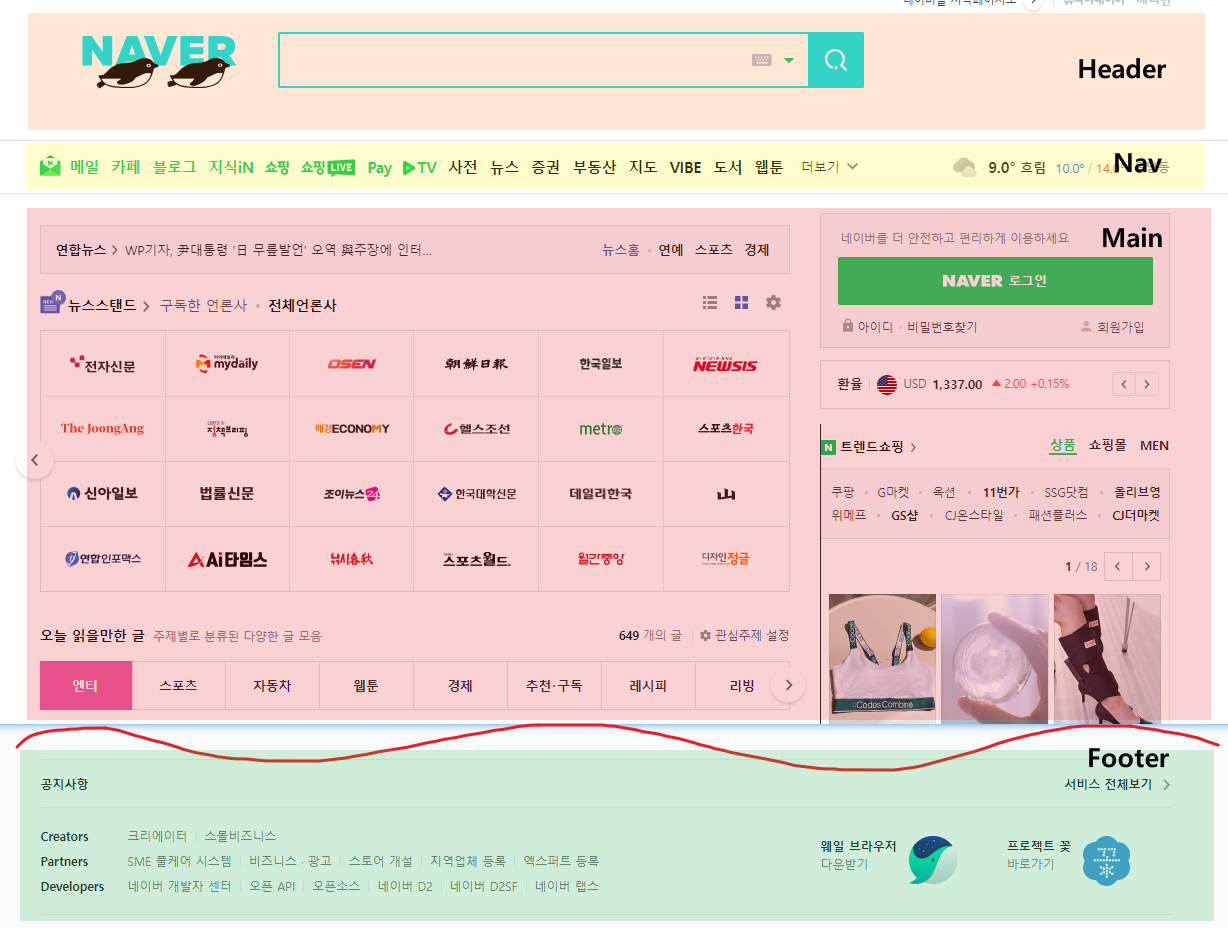The height and width of the screenshot is (928, 1228).
Task: Switch trend shopping to MEN tab
Action: (1154, 446)
